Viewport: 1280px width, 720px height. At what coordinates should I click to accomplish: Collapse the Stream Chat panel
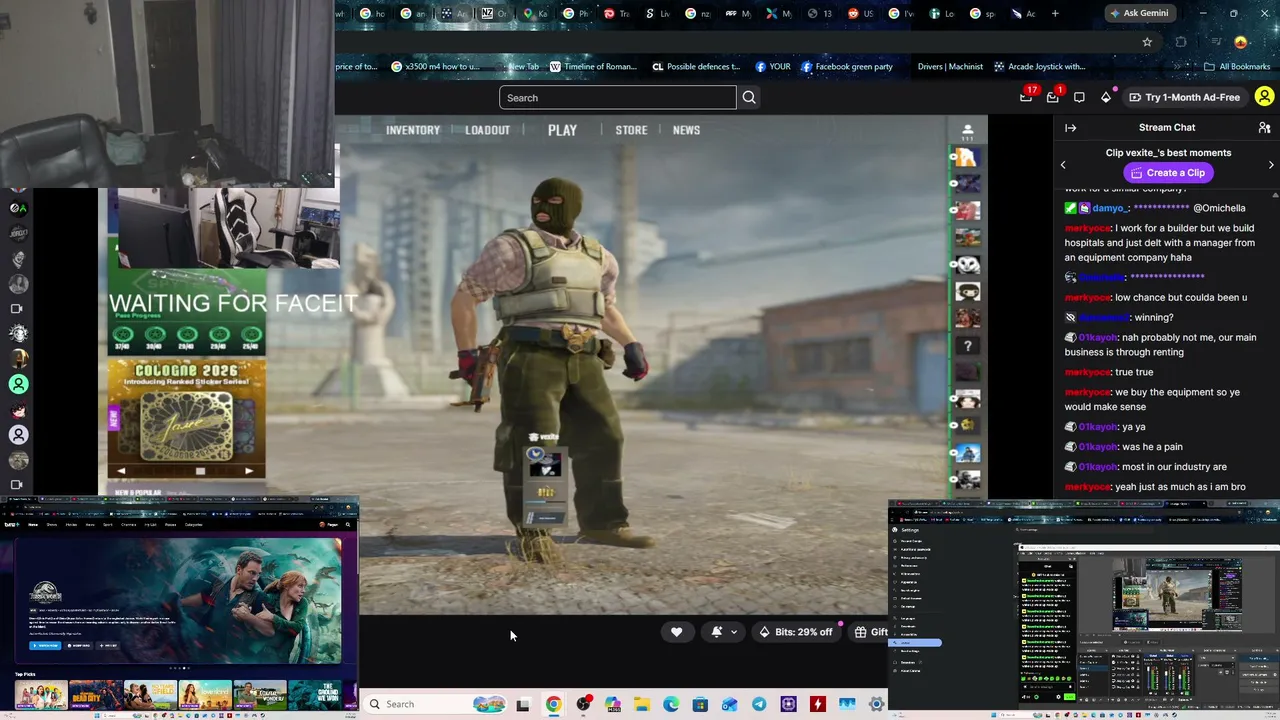1070,128
